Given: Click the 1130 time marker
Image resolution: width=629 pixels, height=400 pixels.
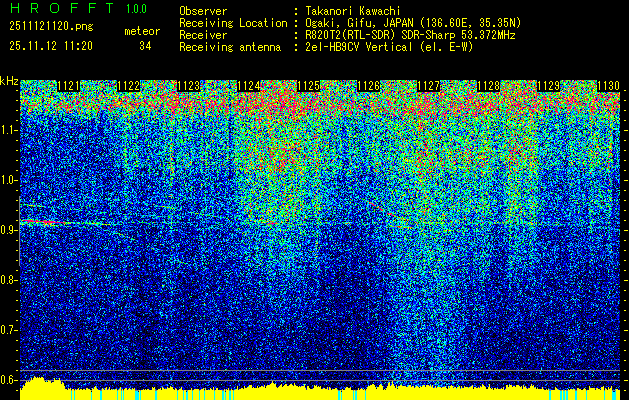Looking at the screenshot, I should [608, 87].
